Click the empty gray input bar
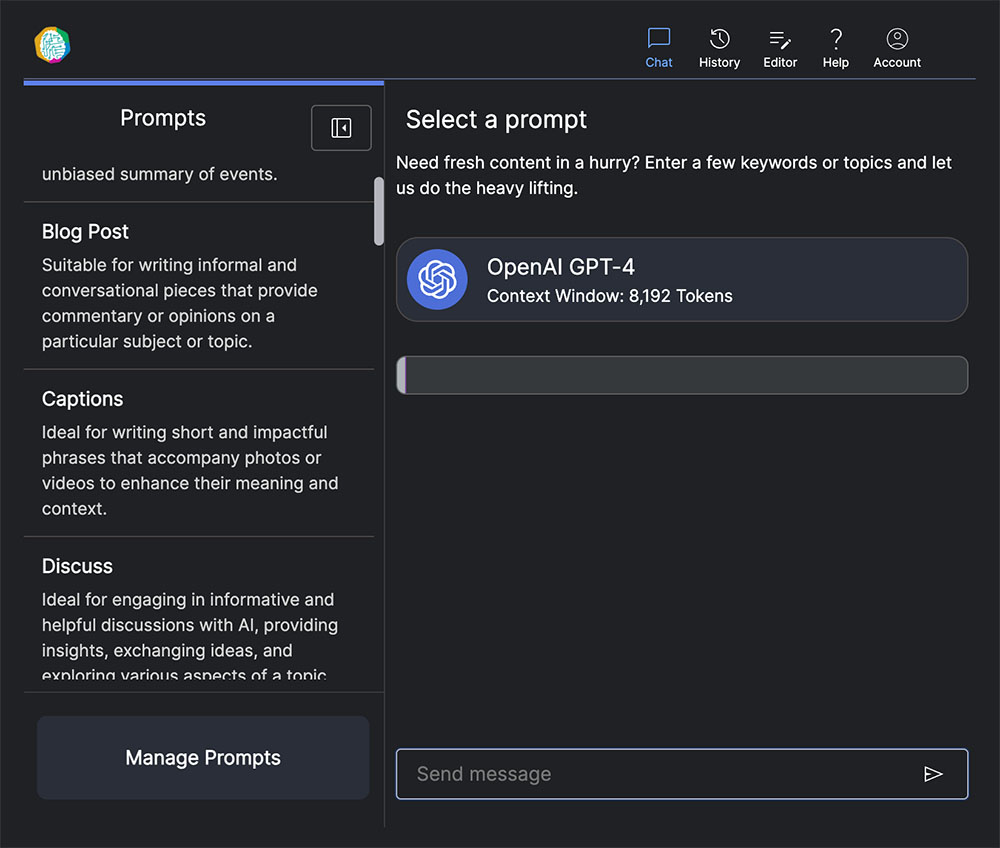Screen dimensions: 1000x848 682,375
